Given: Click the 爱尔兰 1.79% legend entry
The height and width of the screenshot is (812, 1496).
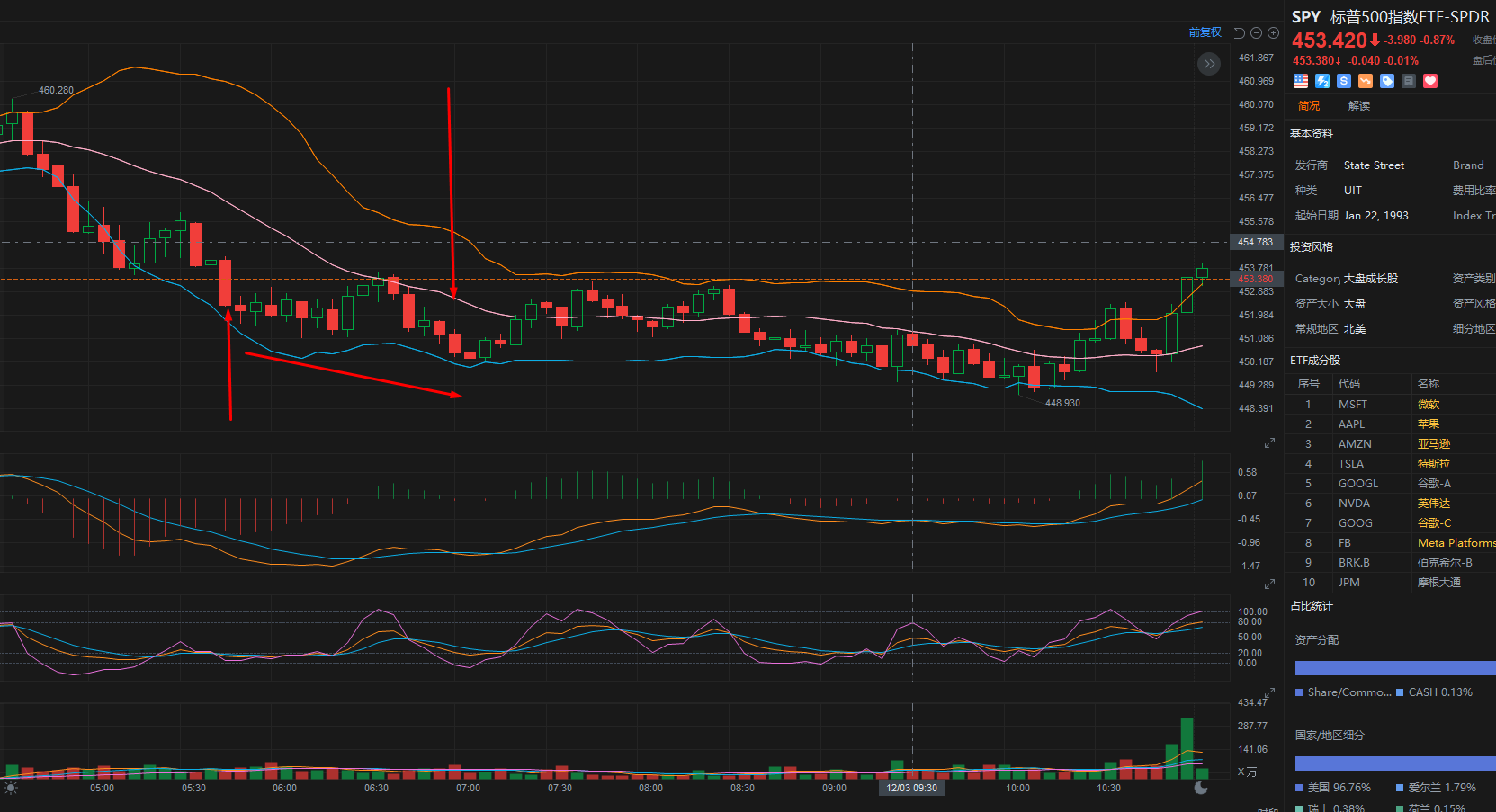Looking at the screenshot, I should 1436,788.
